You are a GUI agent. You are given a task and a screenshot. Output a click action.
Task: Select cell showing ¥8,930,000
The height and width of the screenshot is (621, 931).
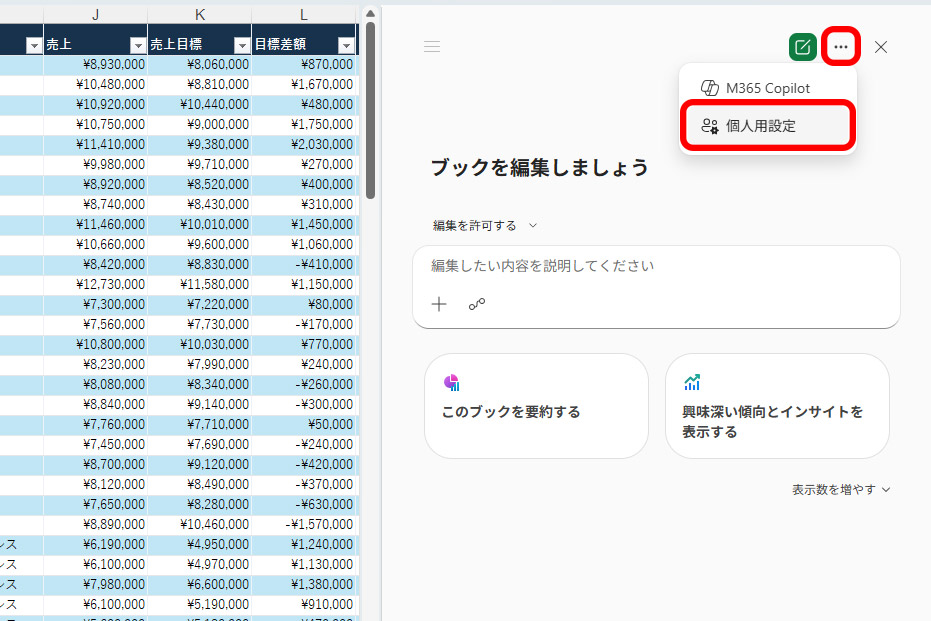[x=96, y=64]
